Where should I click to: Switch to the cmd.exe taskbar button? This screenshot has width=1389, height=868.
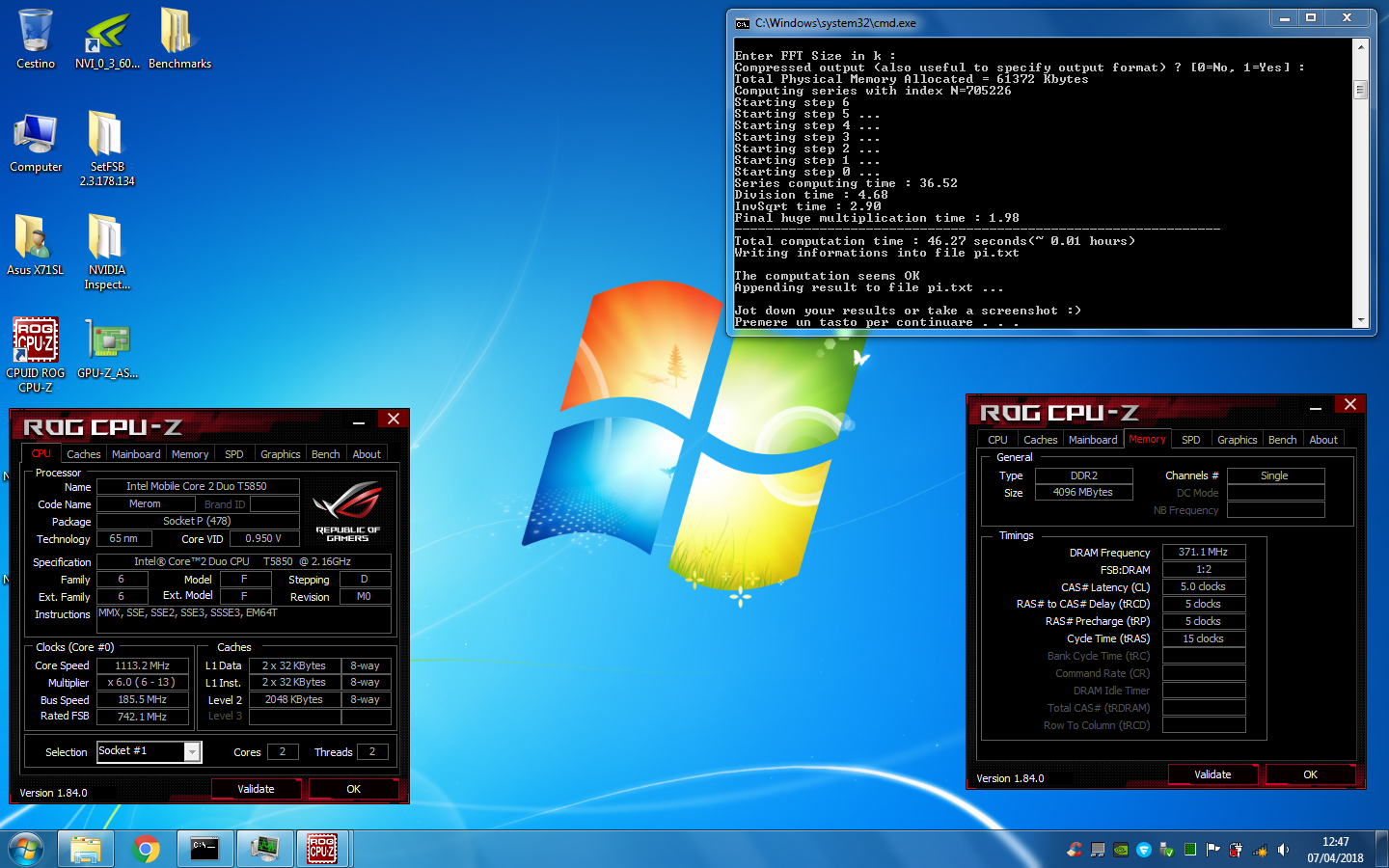(204, 849)
